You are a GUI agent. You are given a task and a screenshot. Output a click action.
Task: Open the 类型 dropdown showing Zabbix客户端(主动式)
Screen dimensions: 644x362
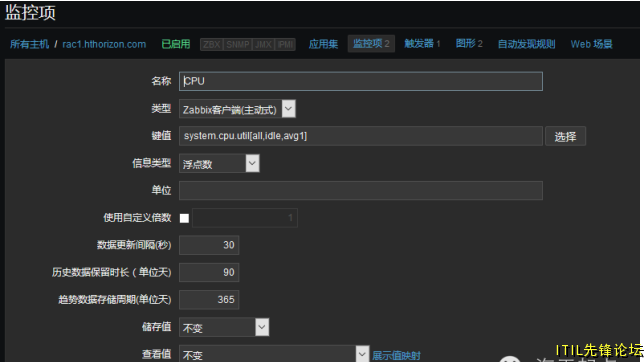pos(237,109)
